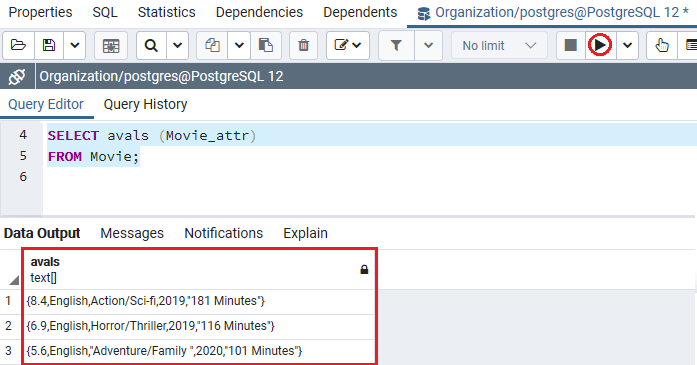This screenshot has height=365, width=697.
Task: Delete rows trash icon
Action: [x=304, y=45]
